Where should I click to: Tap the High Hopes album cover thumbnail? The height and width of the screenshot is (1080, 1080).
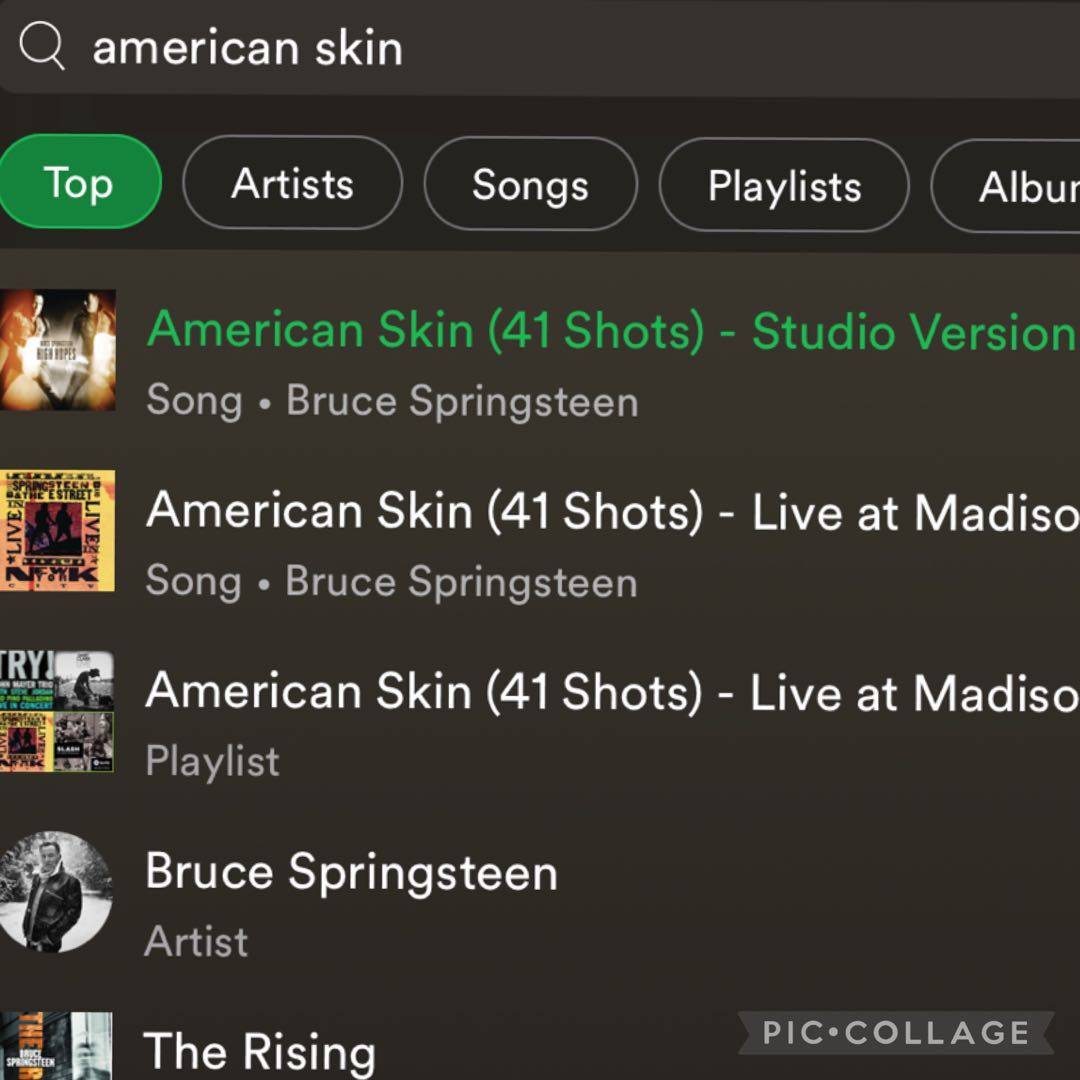(x=57, y=350)
